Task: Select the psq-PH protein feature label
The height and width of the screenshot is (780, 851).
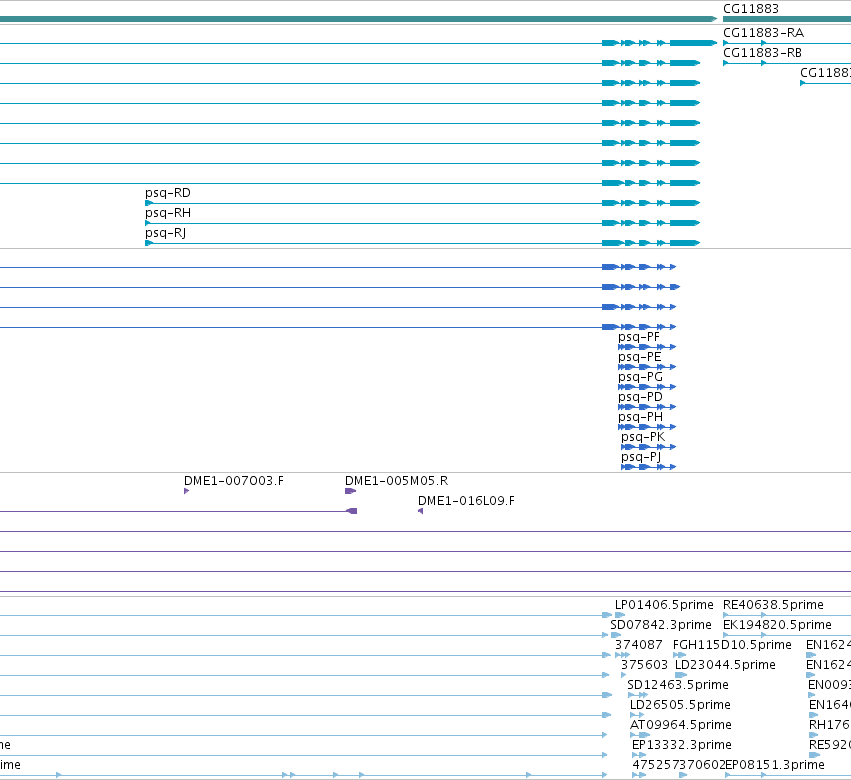Action: tap(640, 417)
